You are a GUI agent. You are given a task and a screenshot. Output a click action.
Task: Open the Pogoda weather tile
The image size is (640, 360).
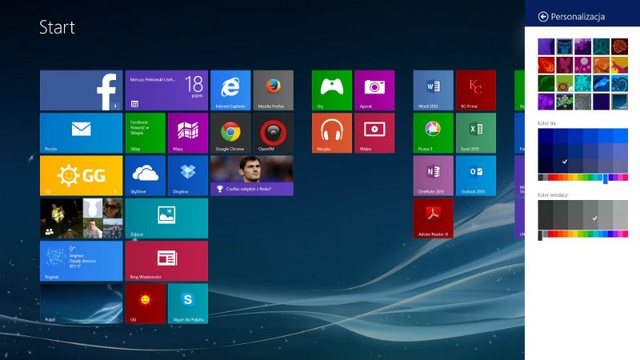click(x=81, y=261)
